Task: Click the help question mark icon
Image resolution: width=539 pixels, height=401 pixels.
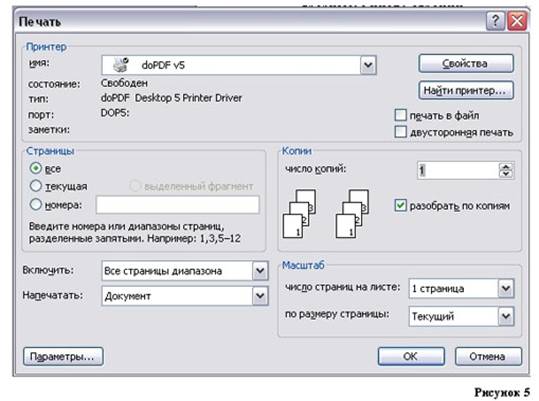Action: tap(495, 21)
